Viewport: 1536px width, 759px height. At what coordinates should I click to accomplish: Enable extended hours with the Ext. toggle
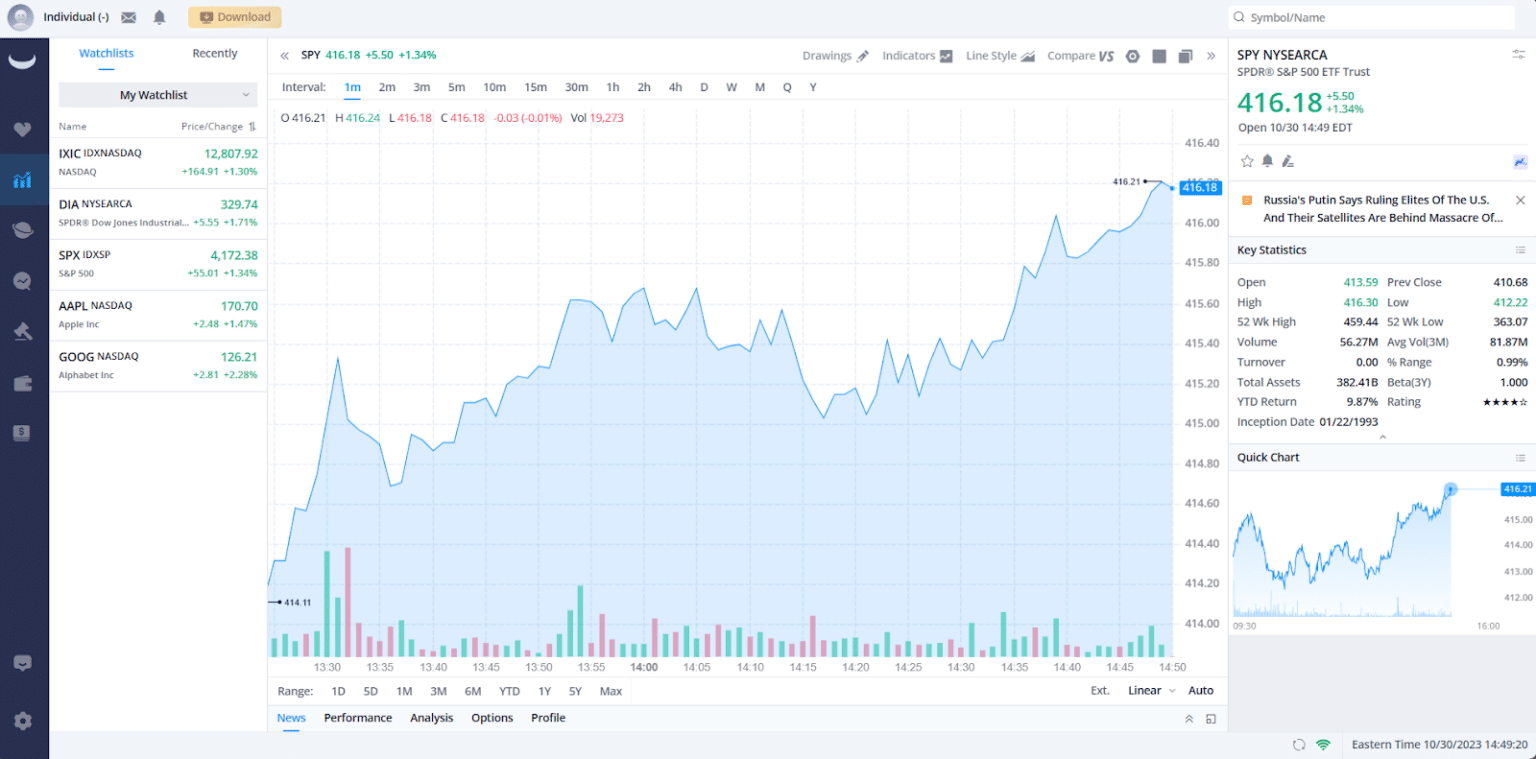tap(1100, 690)
